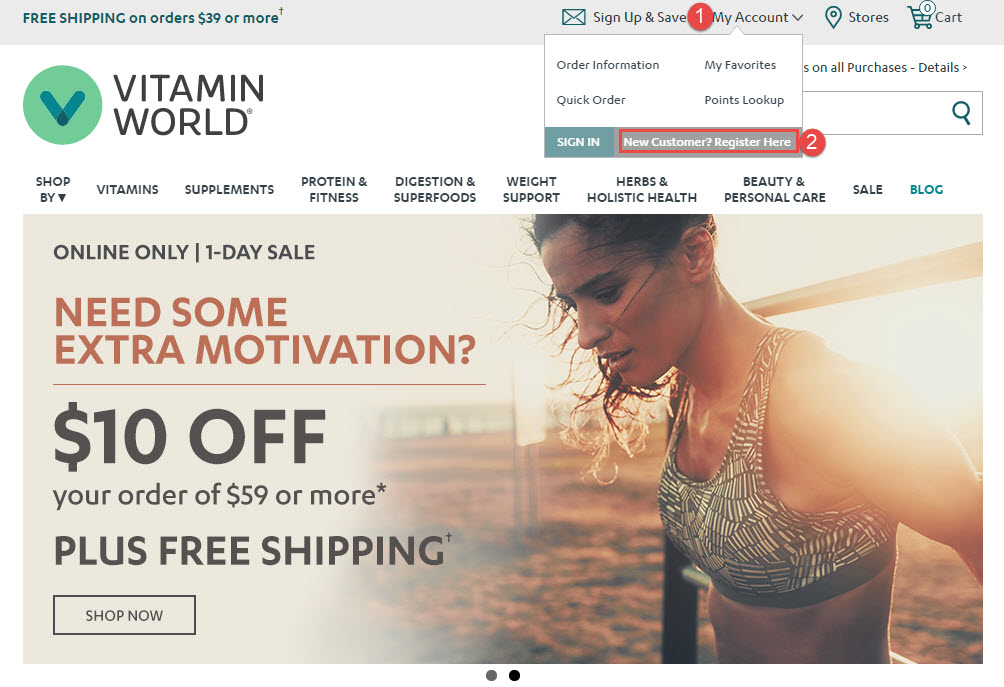Select Points Lookup menu entry

click(744, 100)
